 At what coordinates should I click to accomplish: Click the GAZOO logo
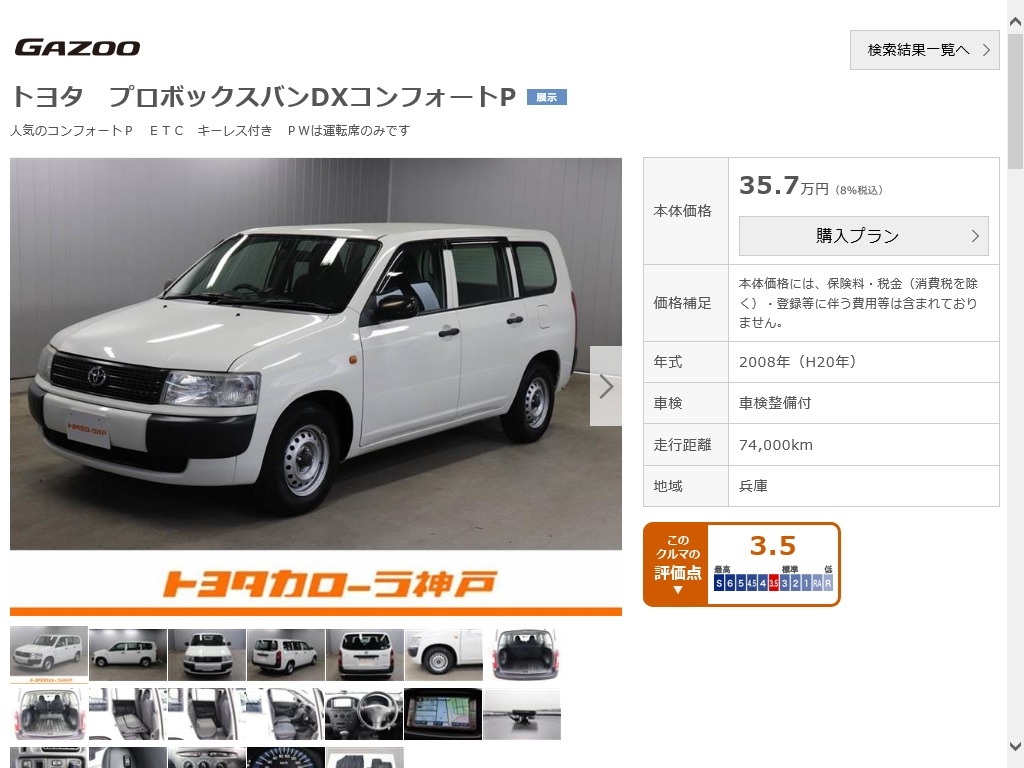point(77,48)
